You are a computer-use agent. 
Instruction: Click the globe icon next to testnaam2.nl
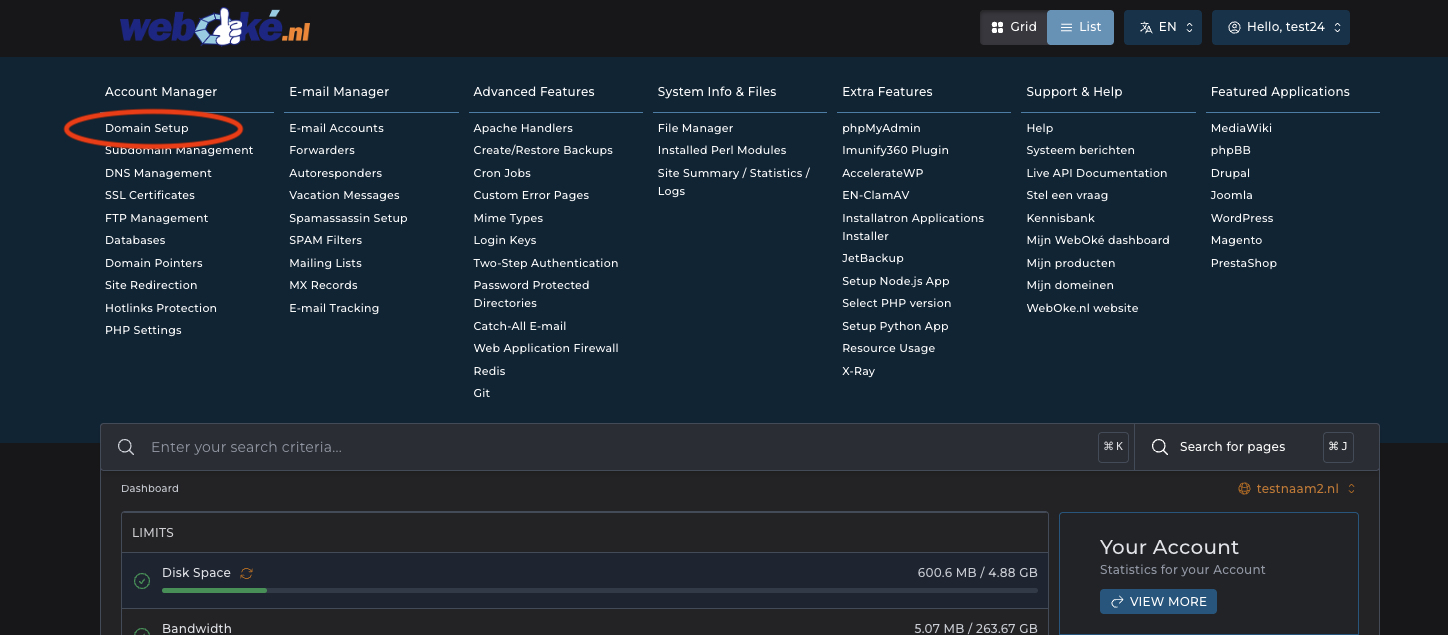(x=1244, y=489)
